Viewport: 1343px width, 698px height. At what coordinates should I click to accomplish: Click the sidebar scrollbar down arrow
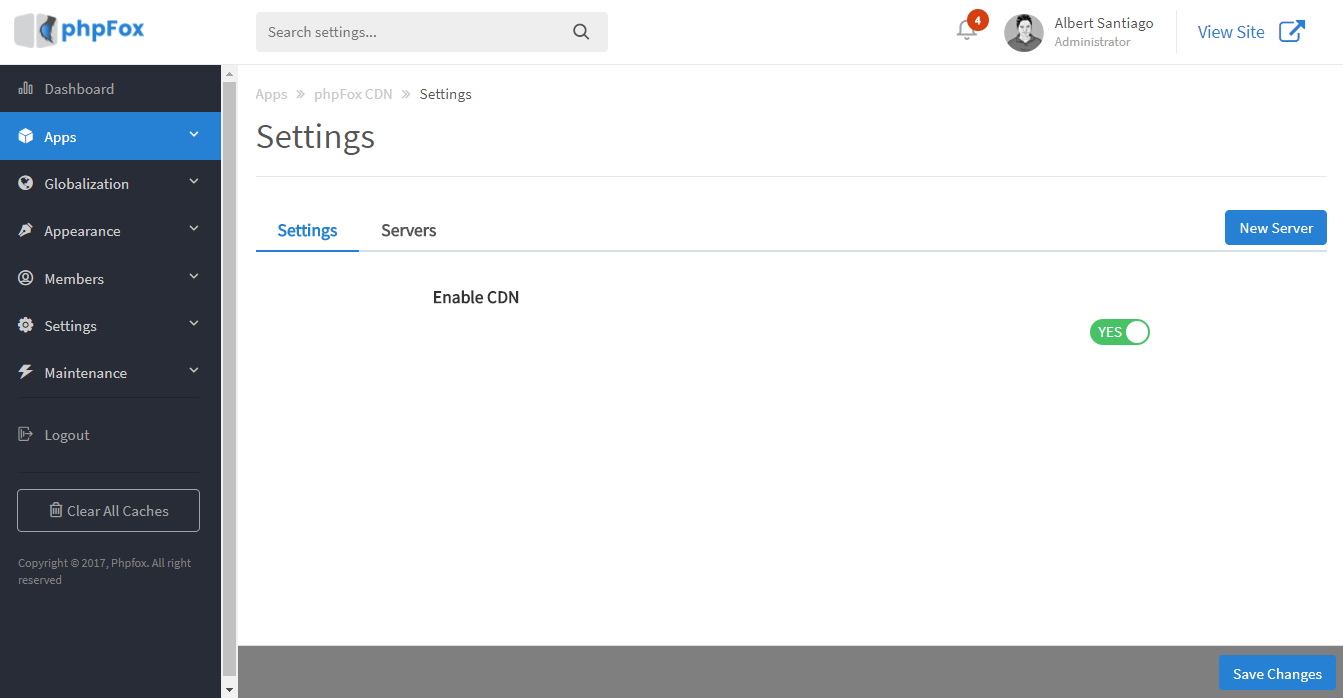point(229,689)
